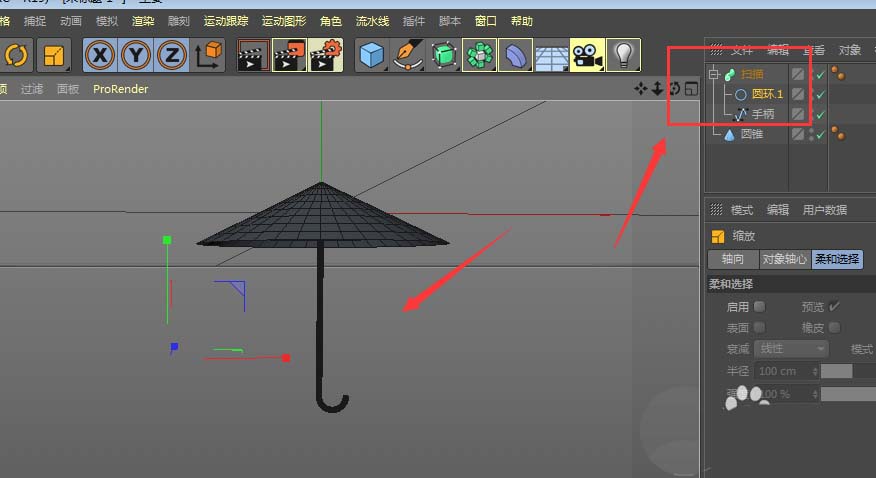Screen dimensions: 876x478
Task: Open the array modeling objects
Action: click(479, 55)
